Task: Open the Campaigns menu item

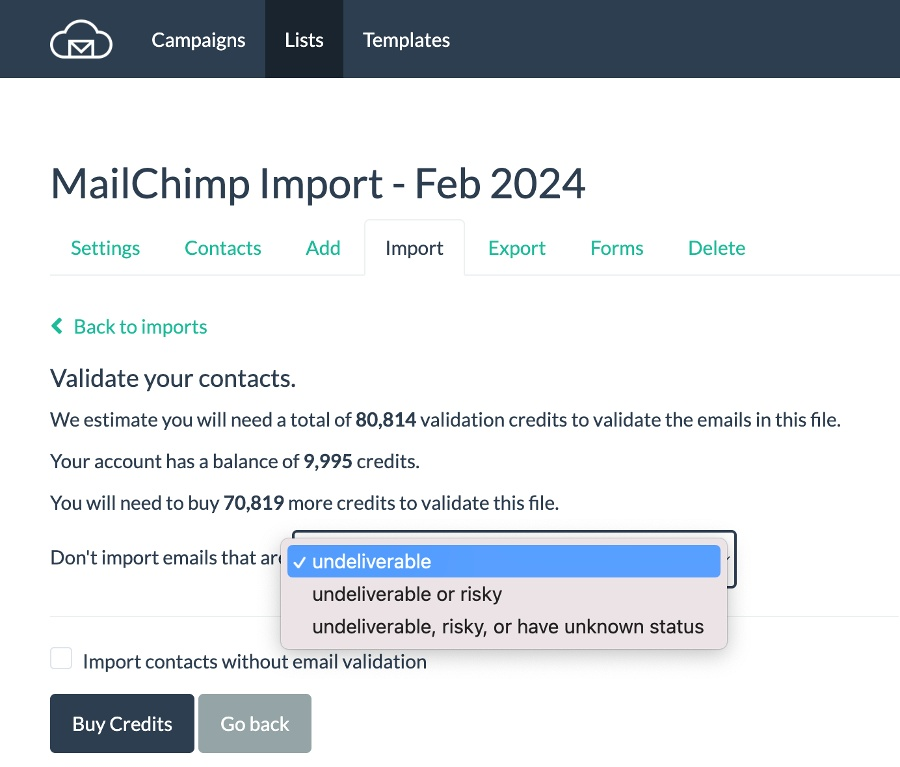Action: [x=198, y=40]
